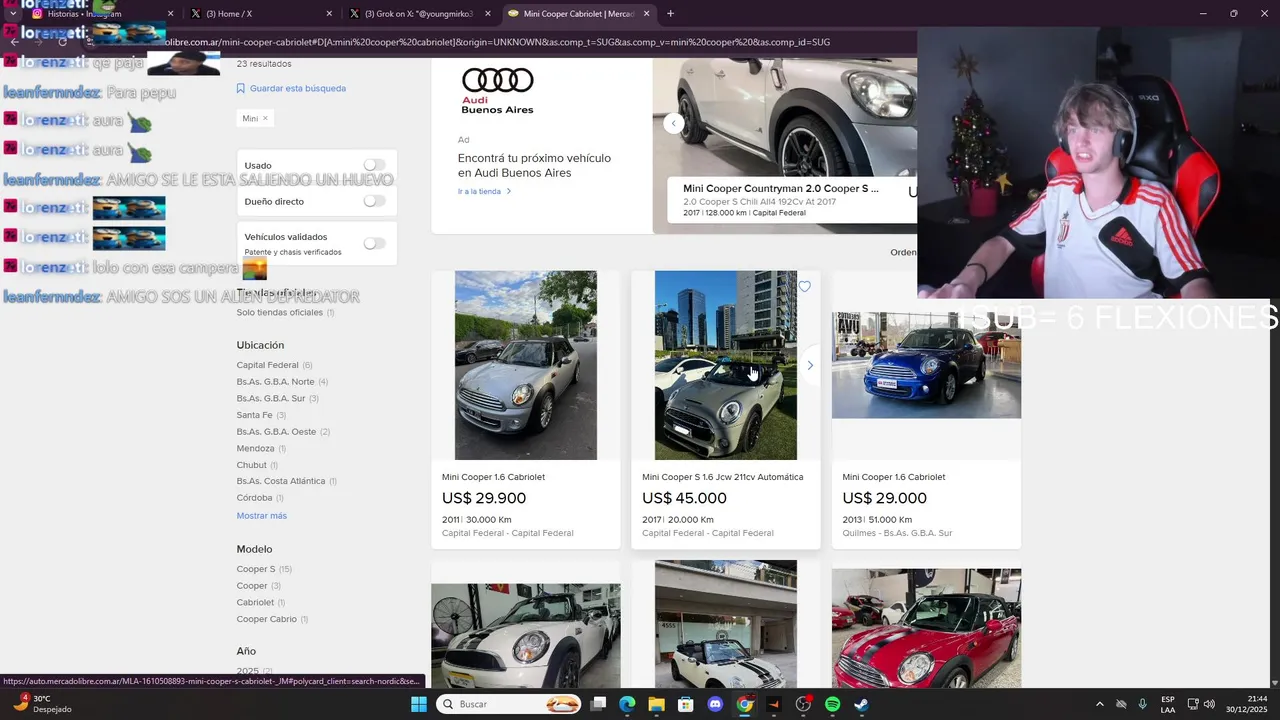
Task: Filter by Bs.As. G.B.A. Norte
Action: [x=275, y=382]
